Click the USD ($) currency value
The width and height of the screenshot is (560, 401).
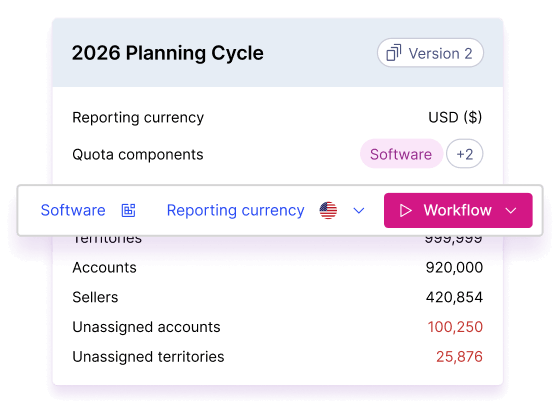(x=455, y=117)
